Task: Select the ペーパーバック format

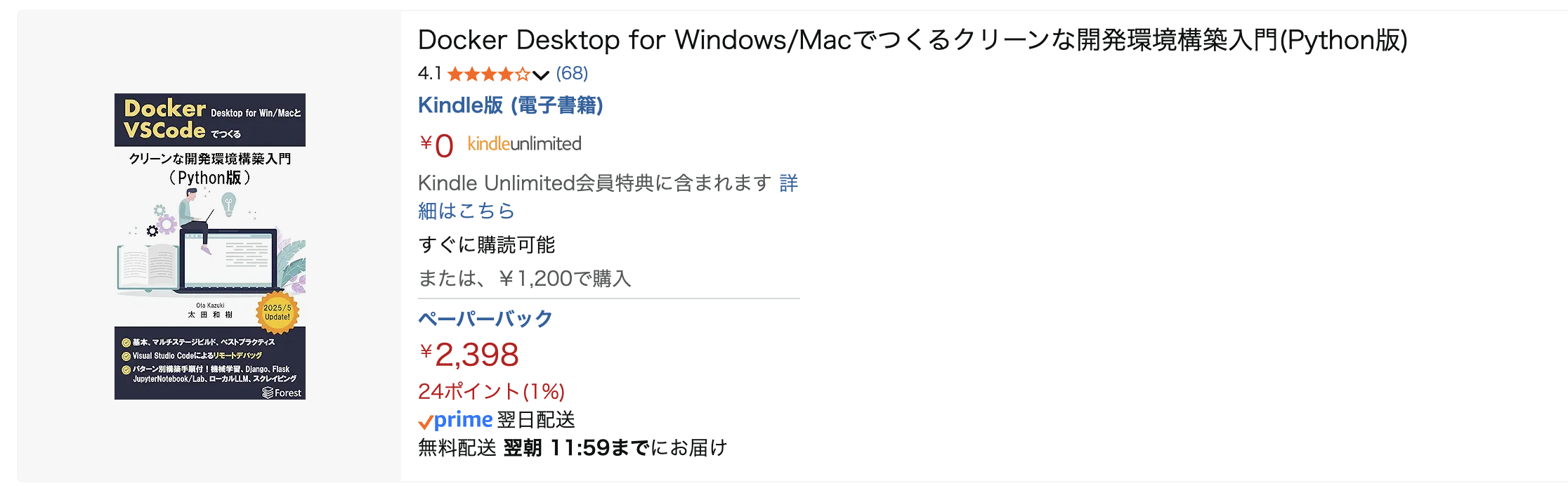Action: (485, 319)
